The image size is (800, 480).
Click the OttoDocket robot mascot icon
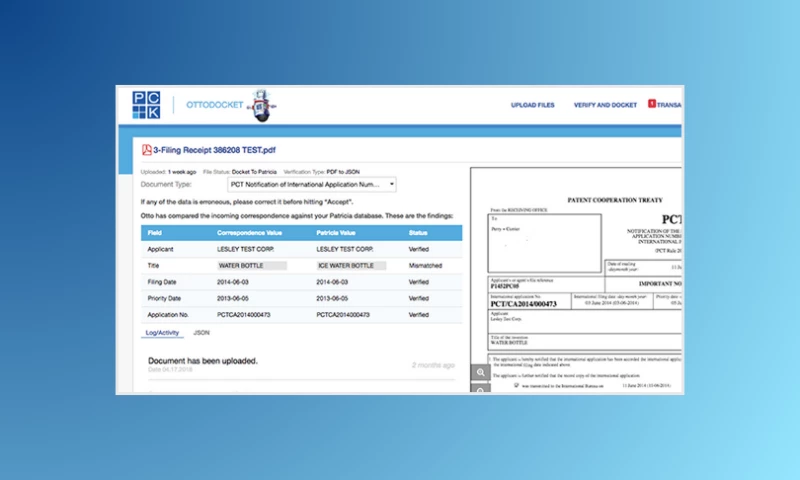[261, 106]
